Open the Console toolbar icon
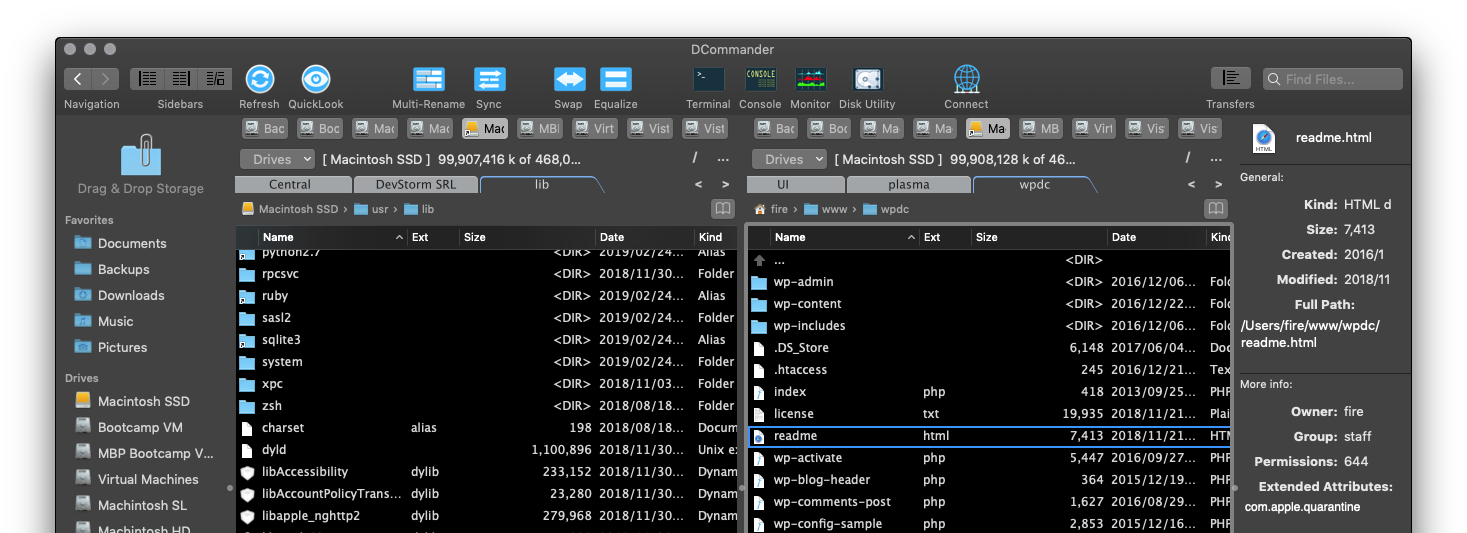The width and height of the screenshot is (1467, 533). [761, 79]
